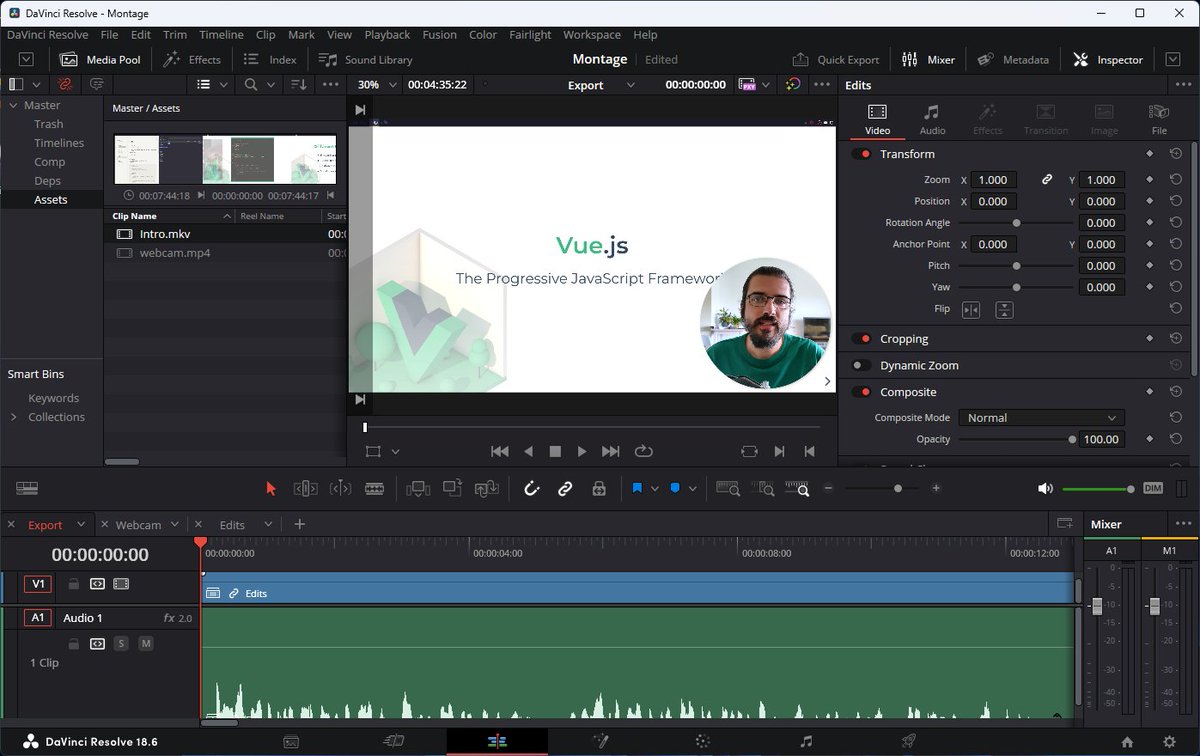
Task: Go to Project Manager home icon
Action: click(x=1127, y=742)
